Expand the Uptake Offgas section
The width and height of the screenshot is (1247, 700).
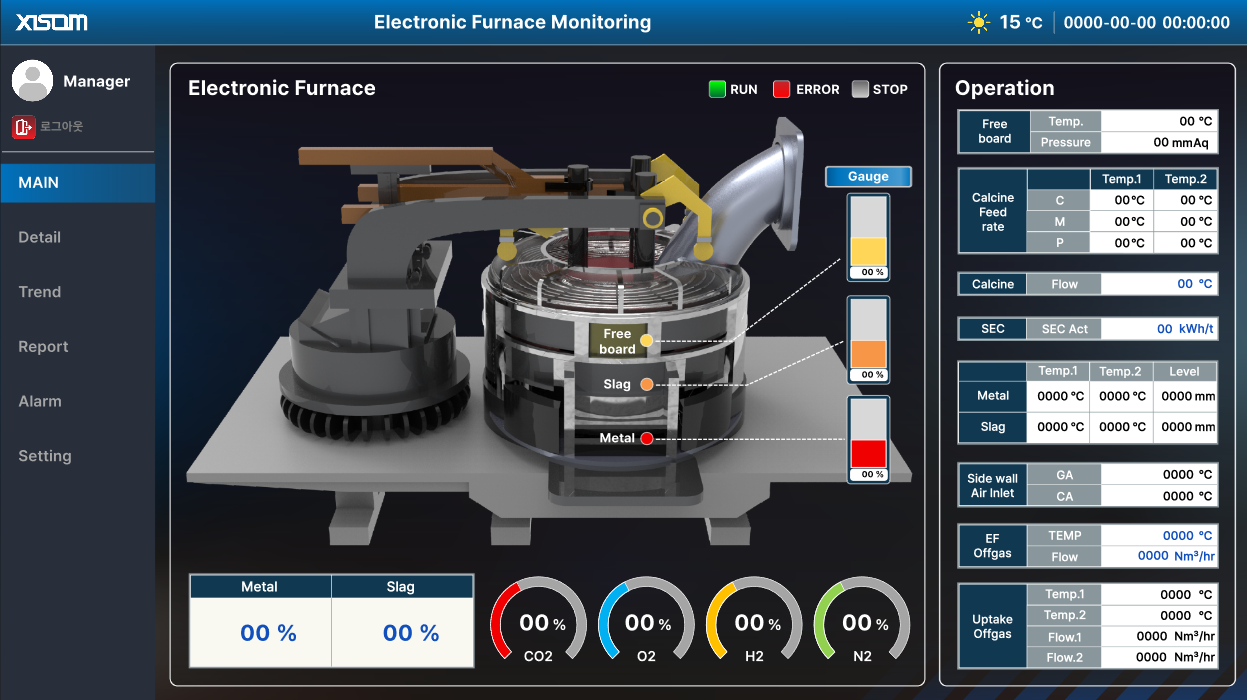pos(992,625)
